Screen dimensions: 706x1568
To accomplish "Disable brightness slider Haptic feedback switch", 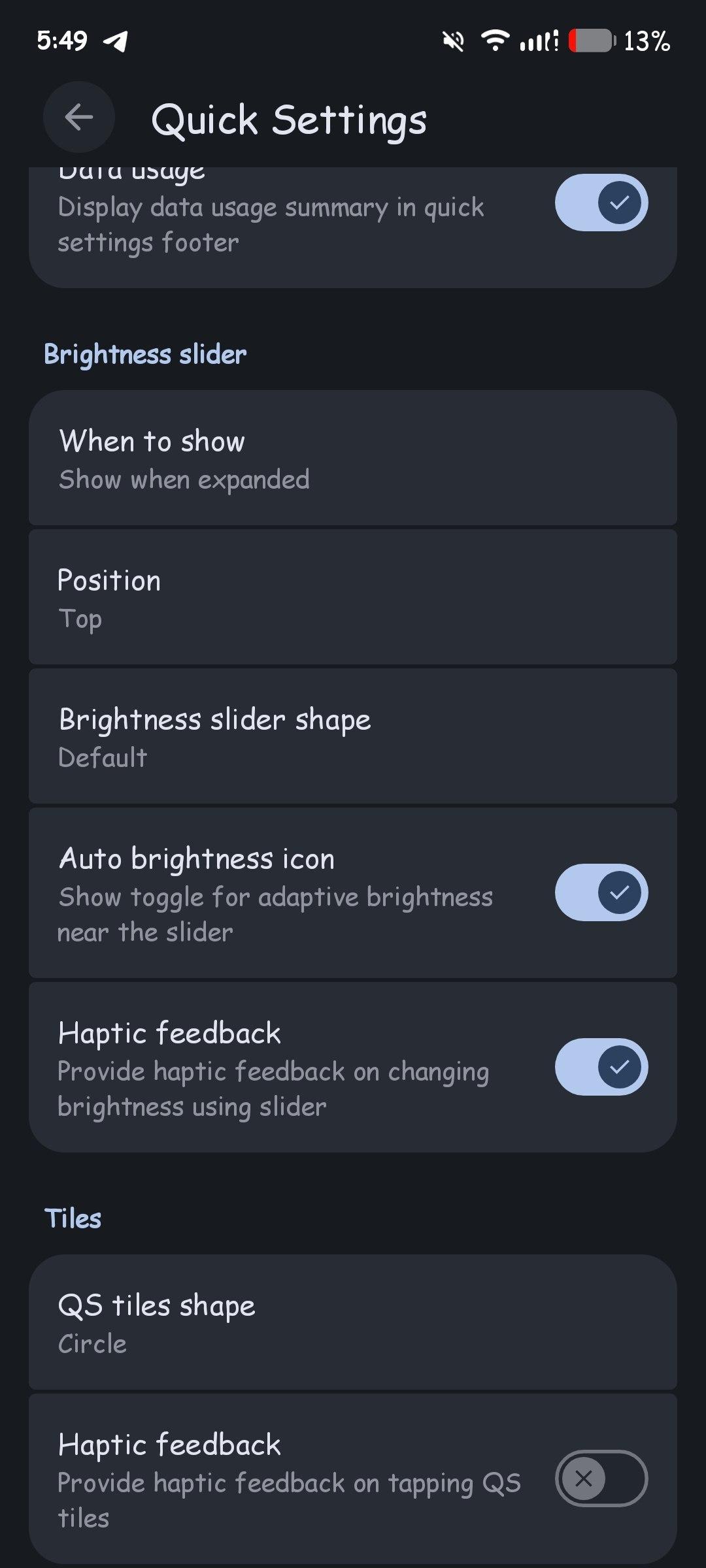I will 601,1067.
